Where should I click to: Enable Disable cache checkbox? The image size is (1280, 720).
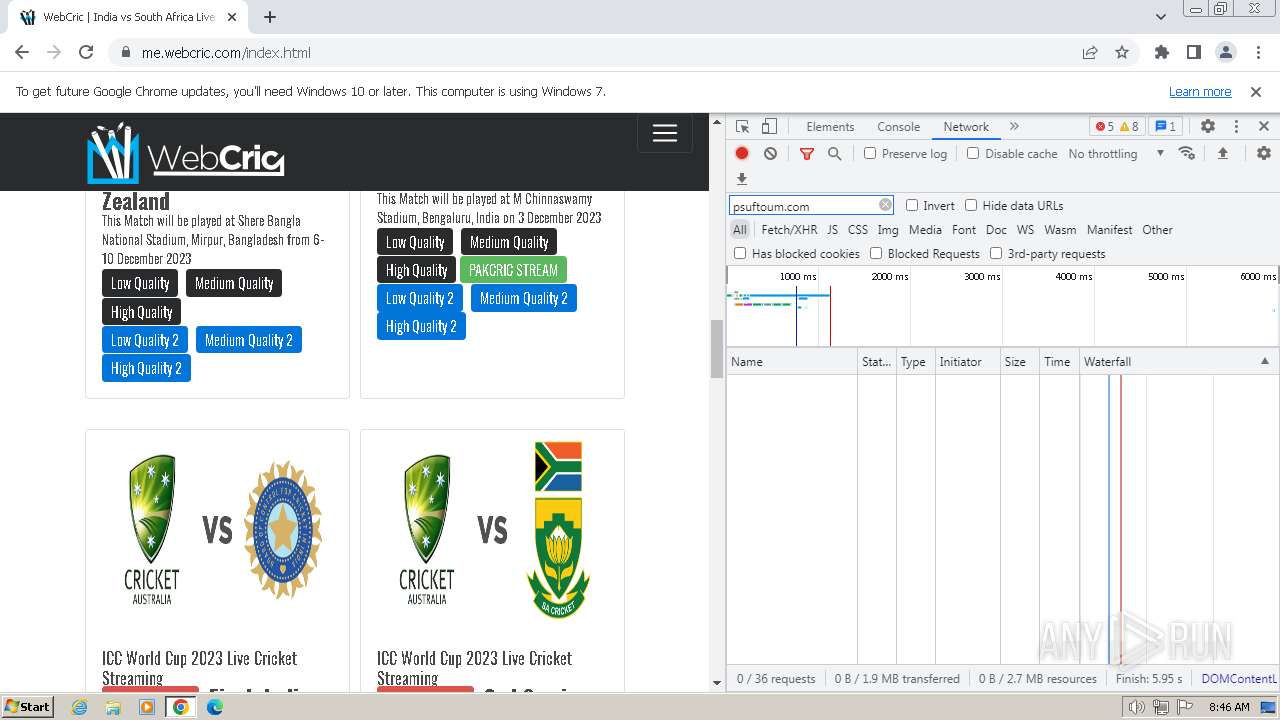(973, 153)
